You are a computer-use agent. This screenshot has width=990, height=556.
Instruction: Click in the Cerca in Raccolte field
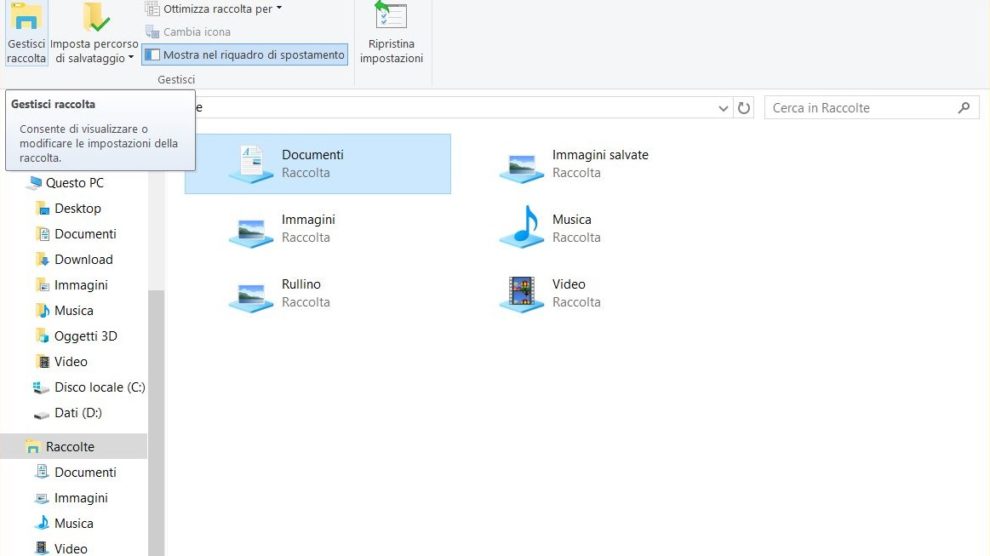[860, 108]
